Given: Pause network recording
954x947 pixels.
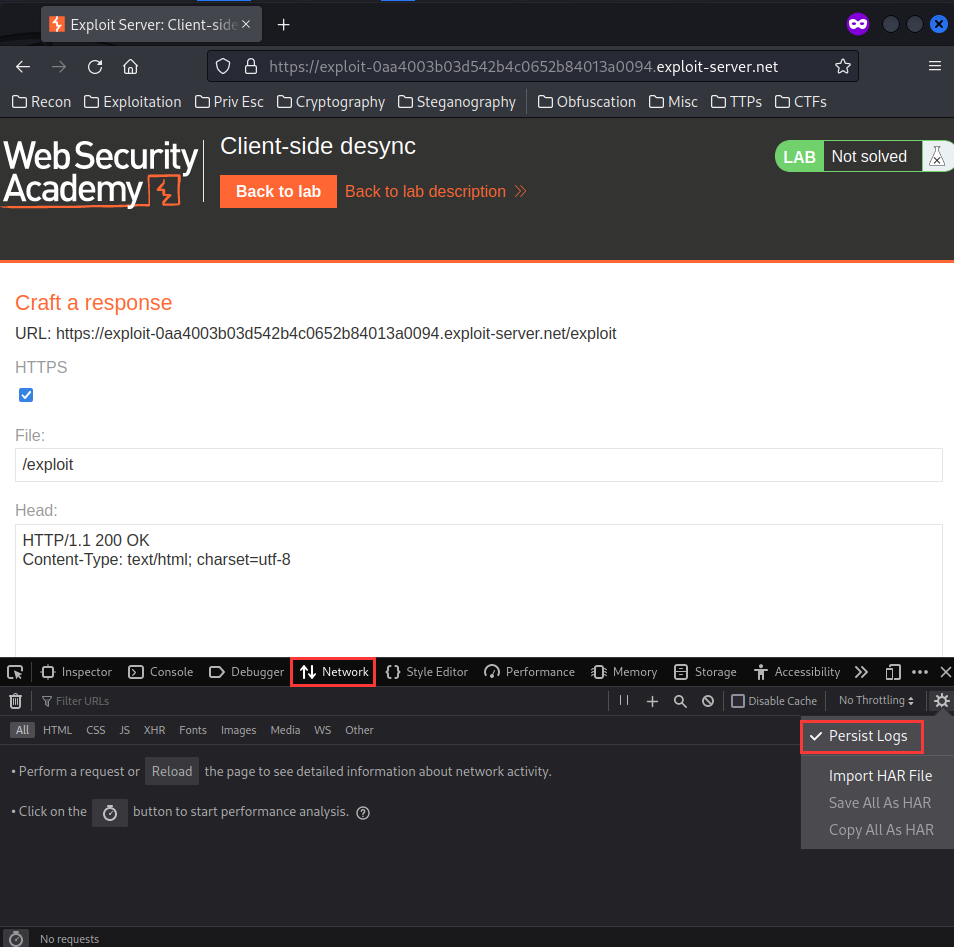Looking at the screenshot, I should tap(624, 701).
